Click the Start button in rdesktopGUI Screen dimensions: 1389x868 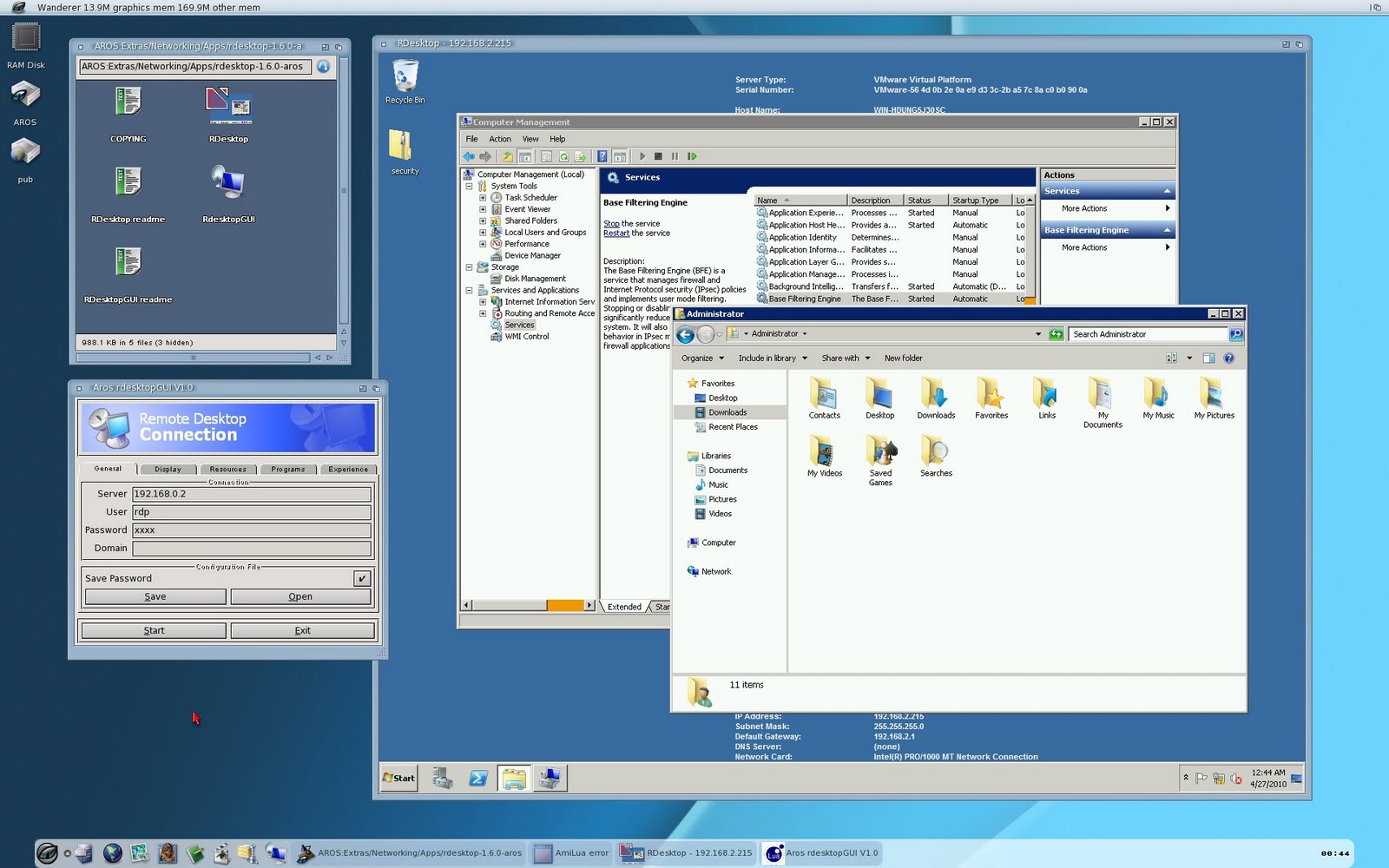pyautogui.click(x=154, y=630)
